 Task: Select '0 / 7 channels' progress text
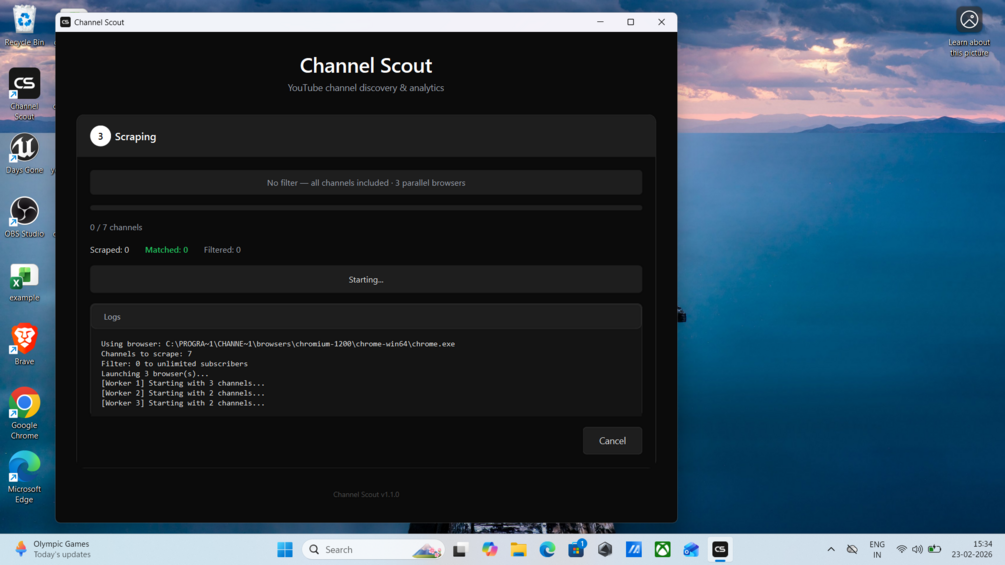pyautogui.click(x=116, y=227)
